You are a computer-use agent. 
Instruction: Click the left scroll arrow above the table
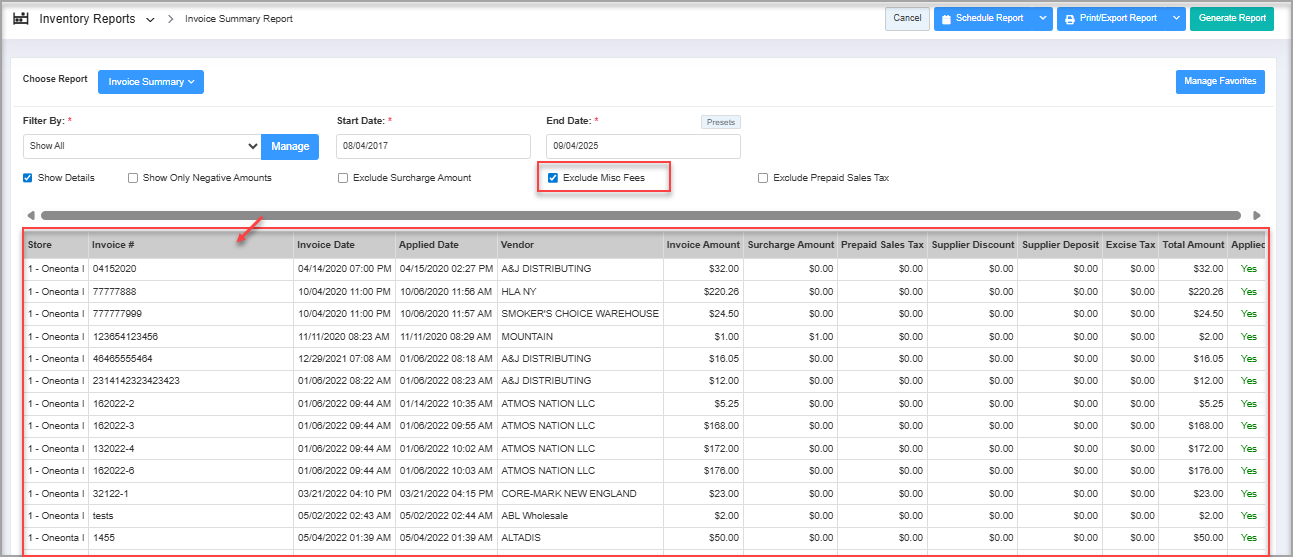pos(31,215)
